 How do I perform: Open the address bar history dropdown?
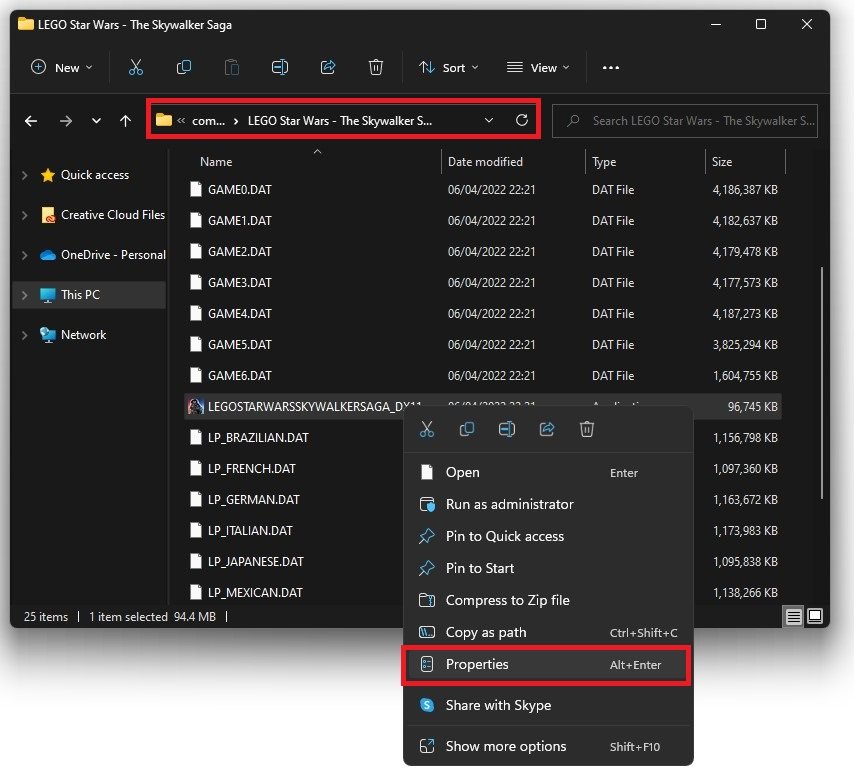[488, 120]
